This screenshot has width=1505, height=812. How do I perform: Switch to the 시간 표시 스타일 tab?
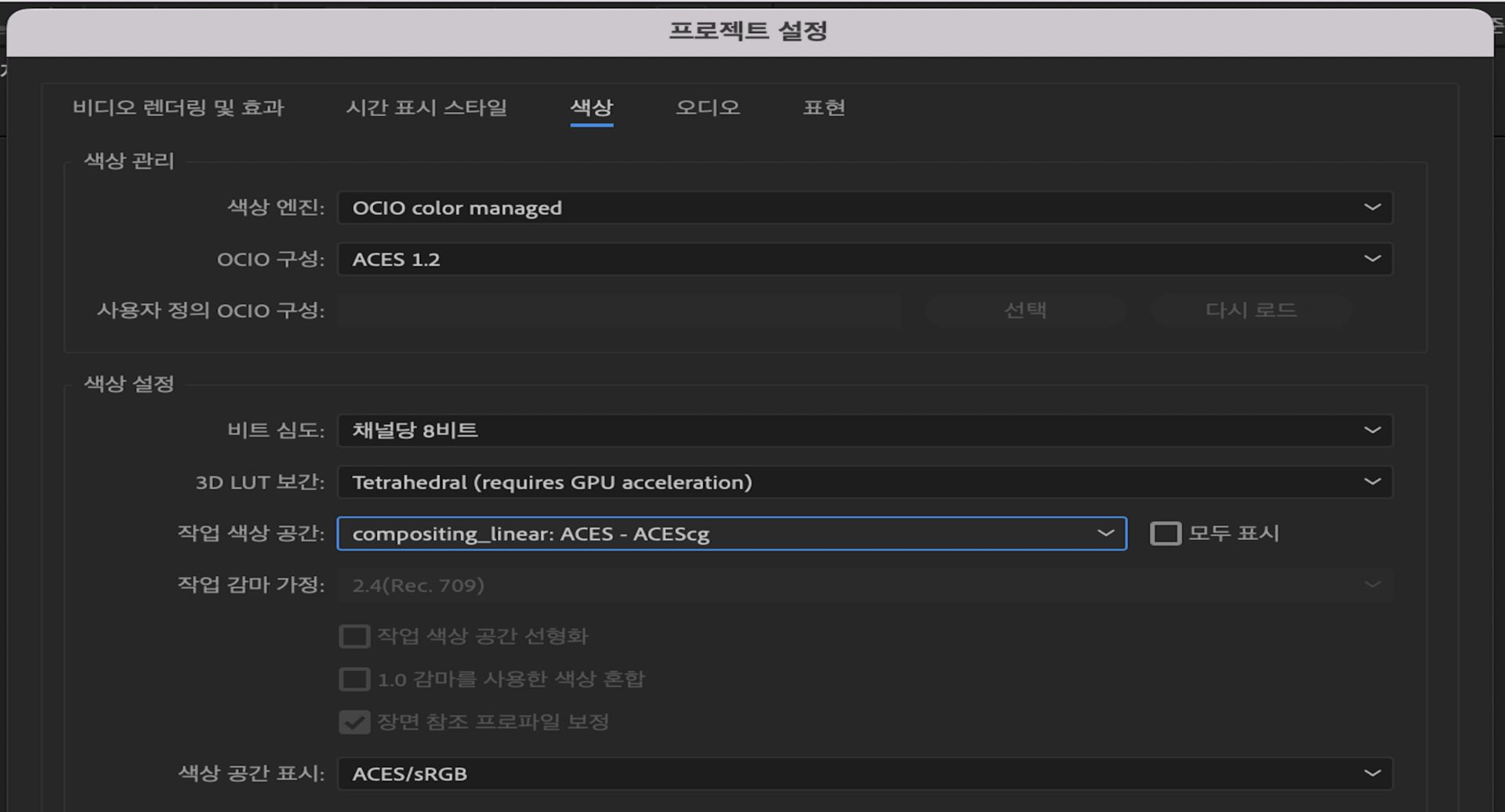point(426,108)
